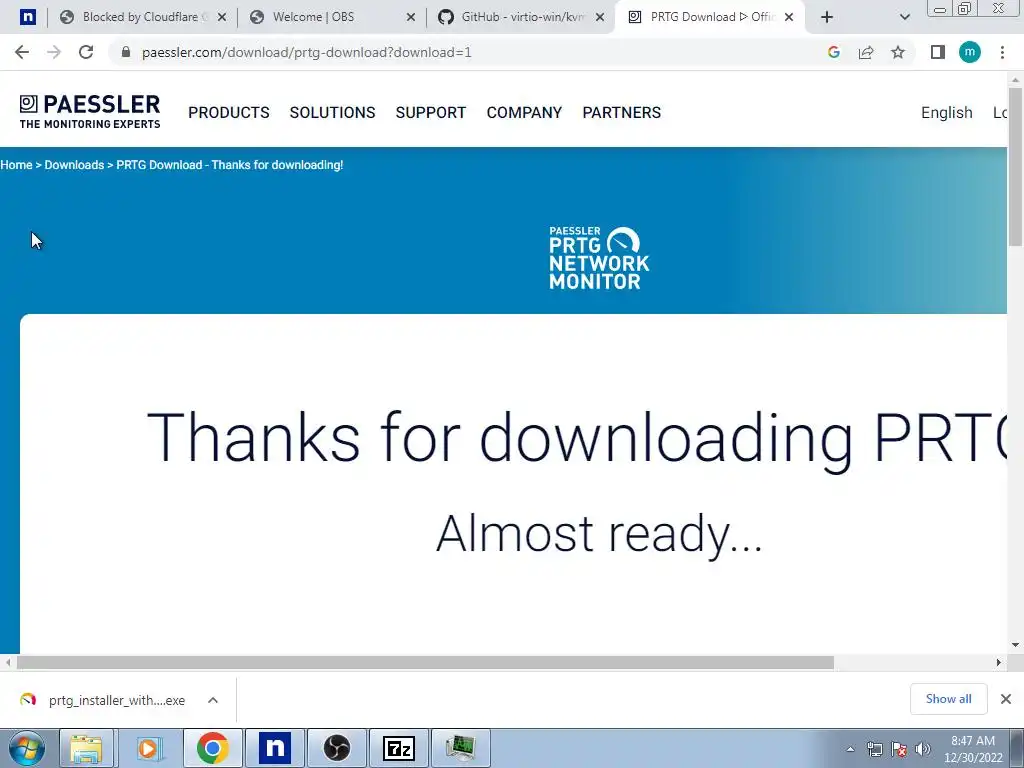Close the downloads bar
The width and height of the screenshot is (1024, 768).
click(x=1006, y=699)
